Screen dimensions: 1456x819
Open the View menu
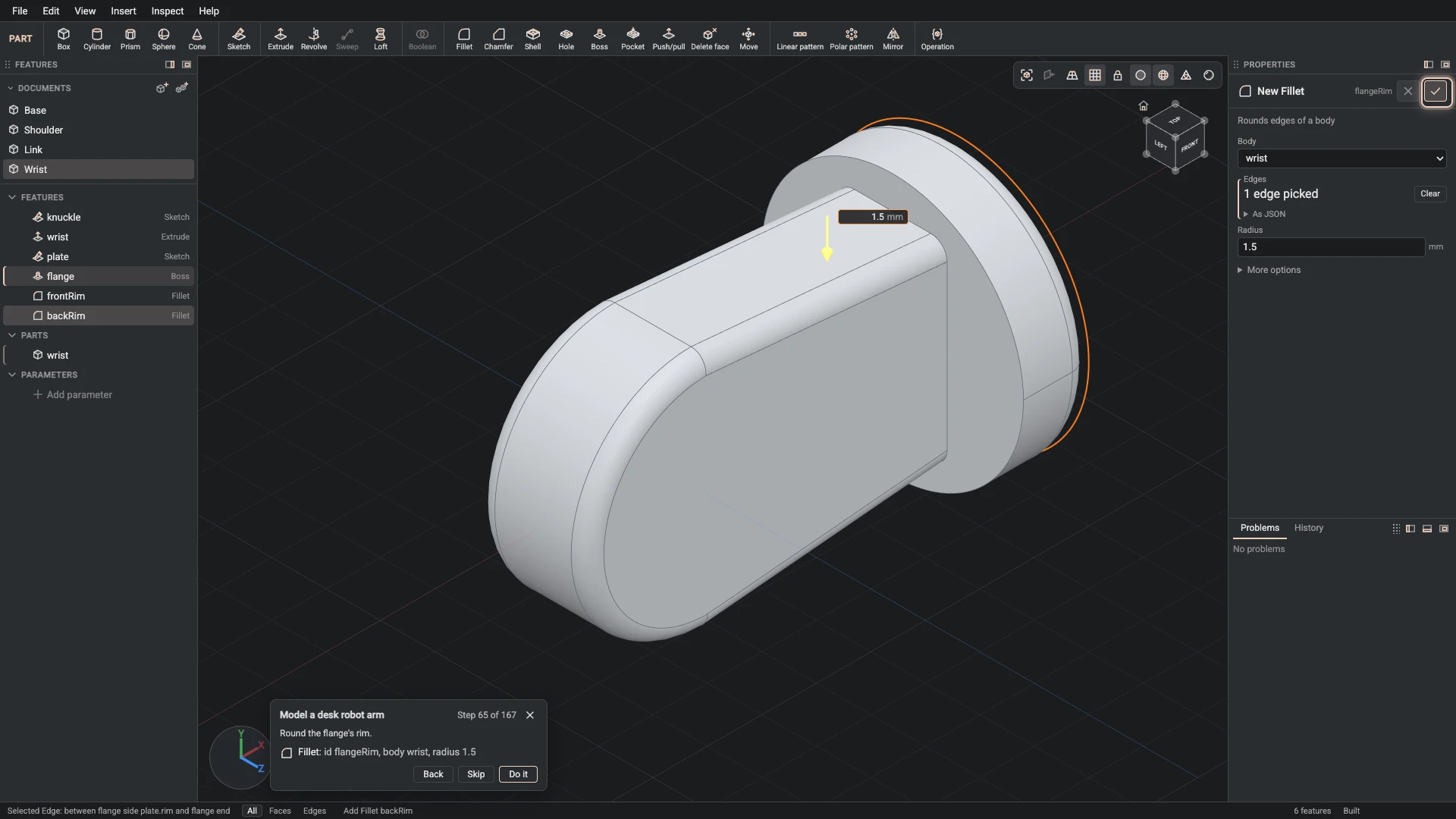pyautogui.click(x=85, y=11)
